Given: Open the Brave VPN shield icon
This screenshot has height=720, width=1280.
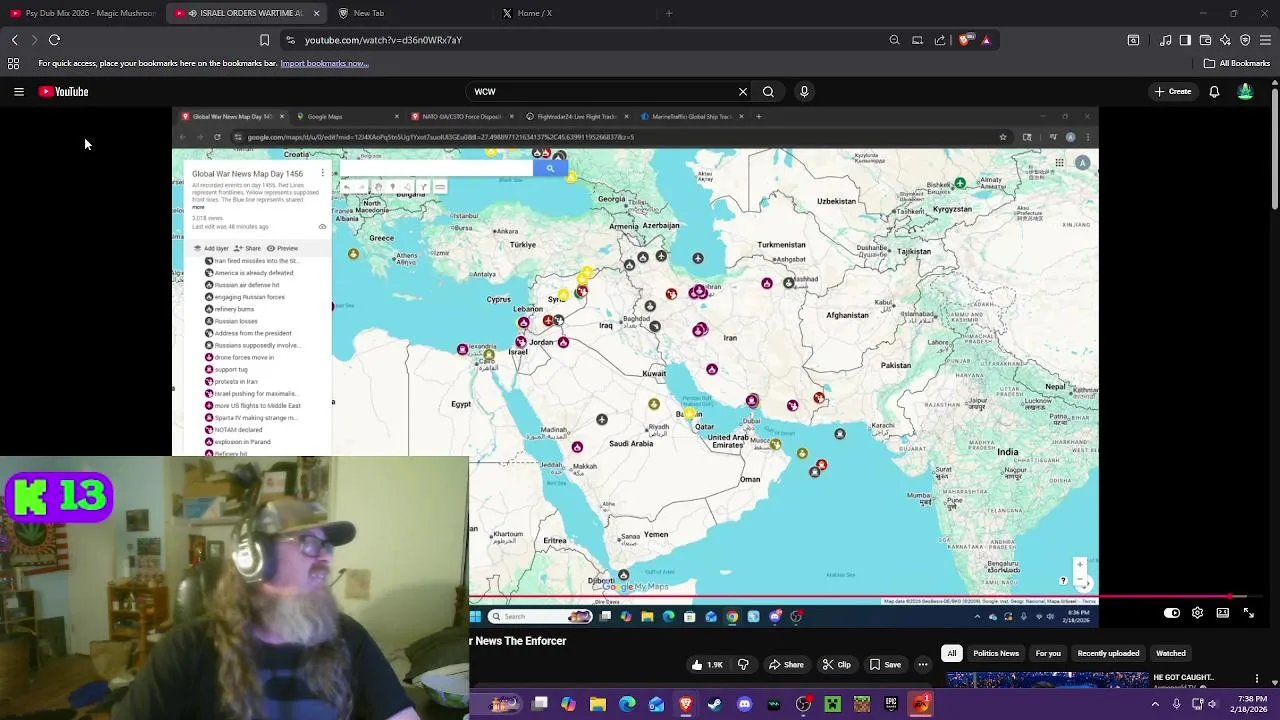Looking at the screenshot, I should [1245, 40].
